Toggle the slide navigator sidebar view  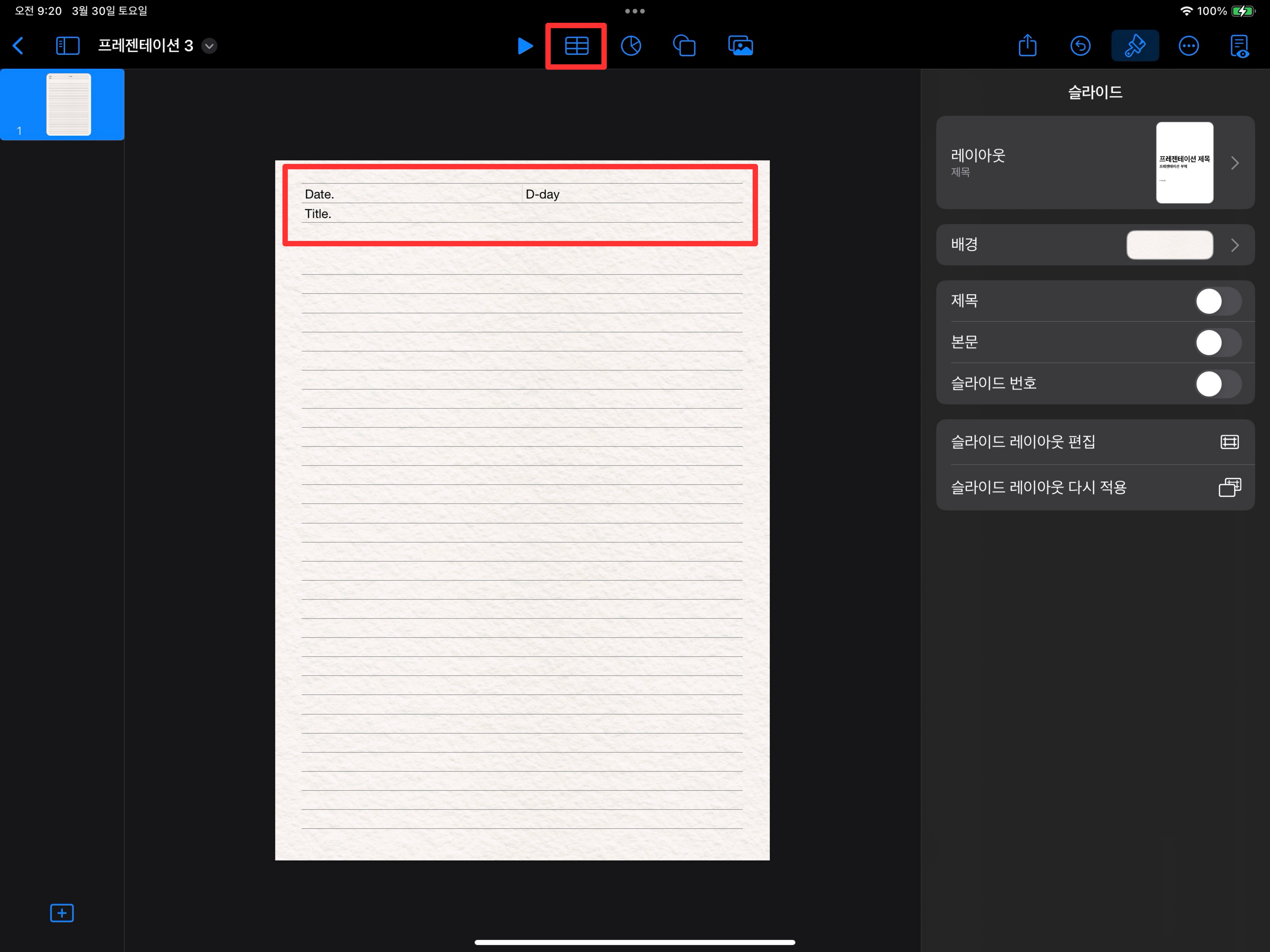[x=67, y=46]
